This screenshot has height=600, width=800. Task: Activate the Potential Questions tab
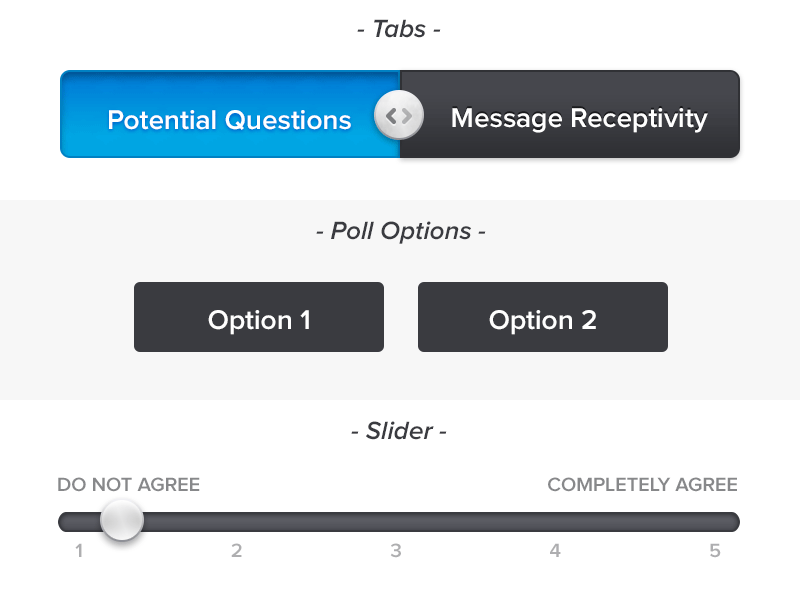coord(228,118)
